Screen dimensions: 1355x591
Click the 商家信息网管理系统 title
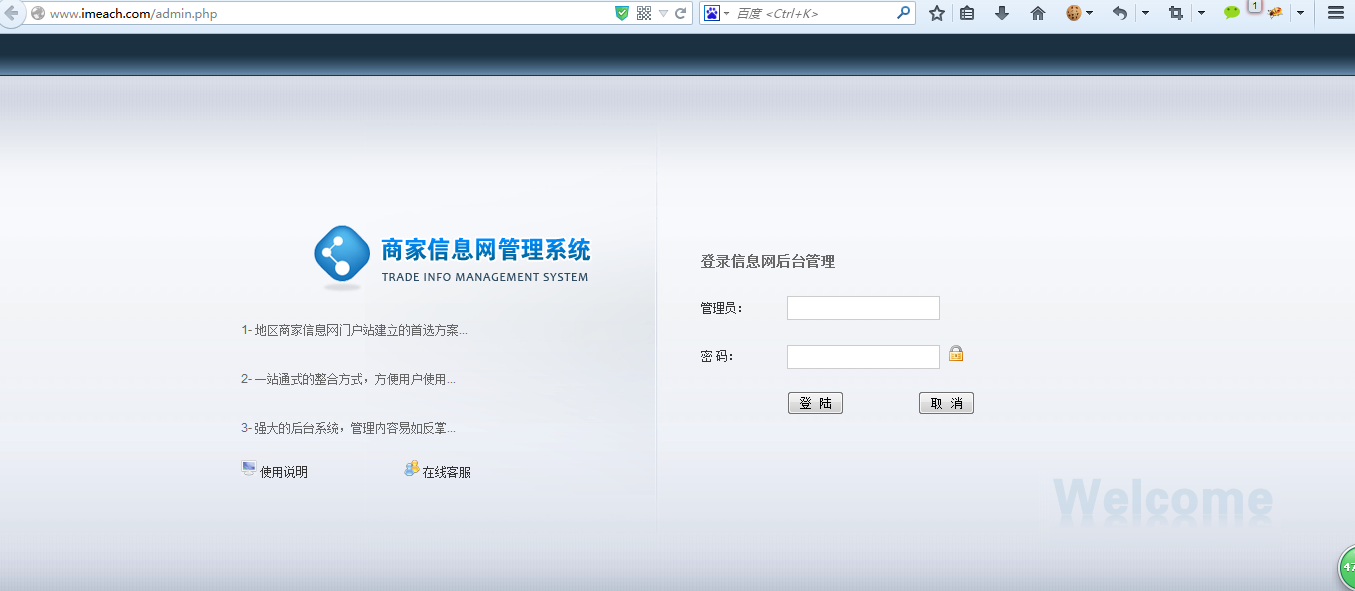pos(486,249)
